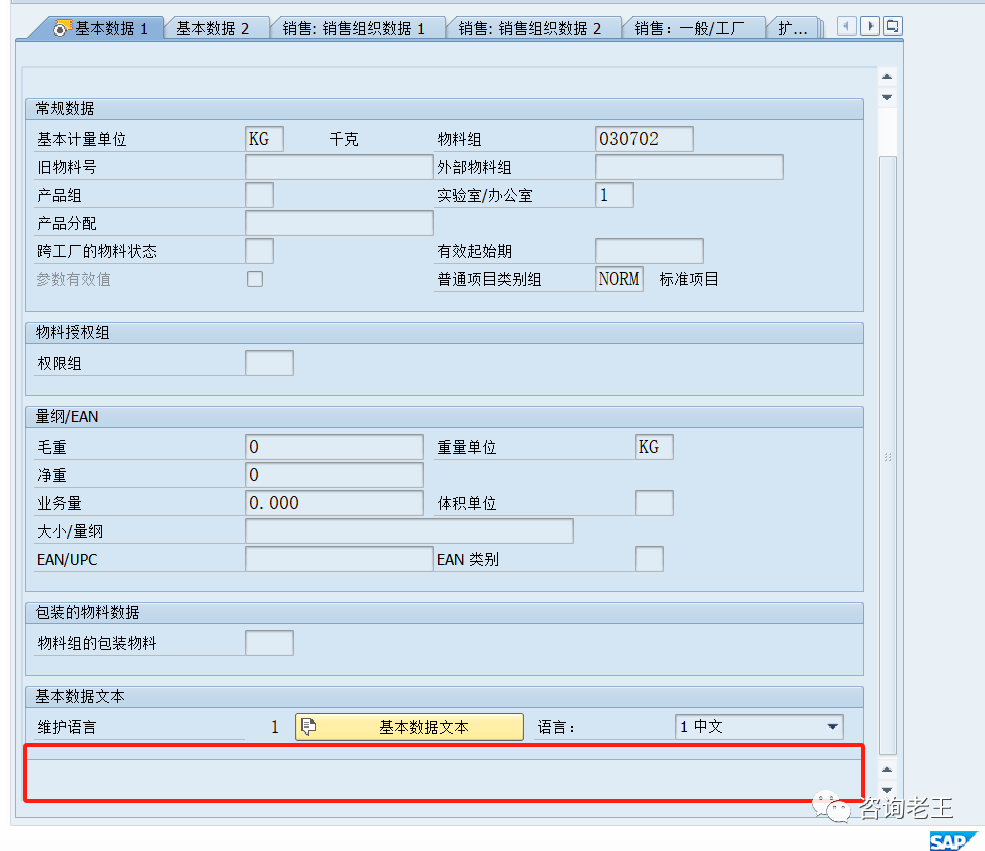
Task: Click the 体积单位 input field
Action: tap(654, 503)
